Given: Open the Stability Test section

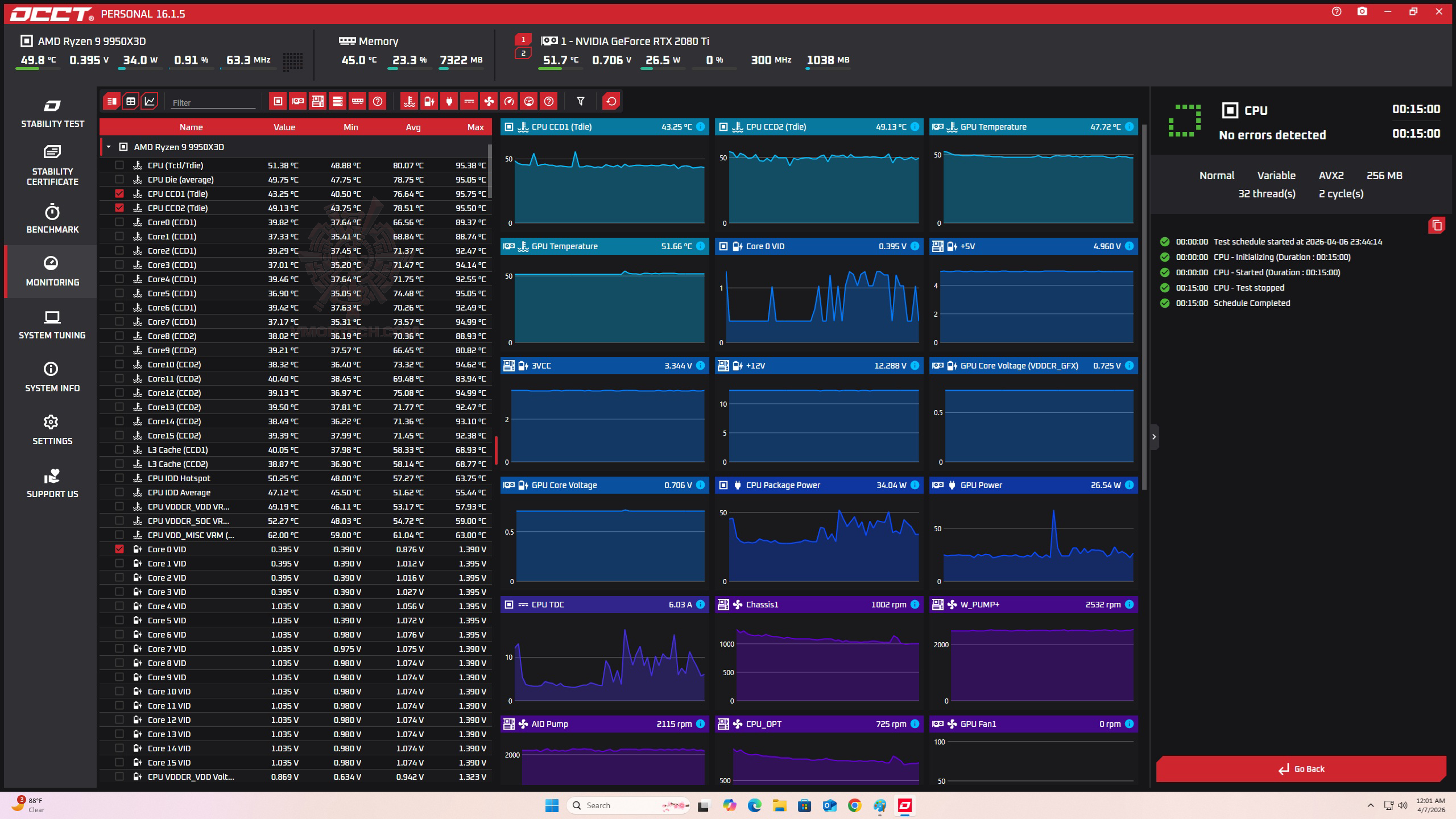Looking at the screenshot, I should coord(52,114).
